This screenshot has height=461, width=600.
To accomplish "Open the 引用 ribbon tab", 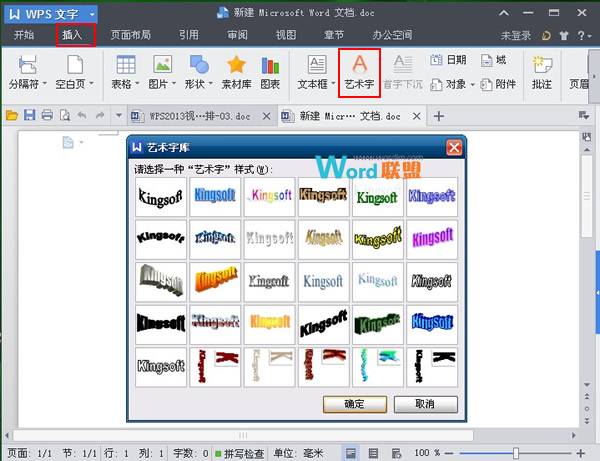I will point(189,35).
